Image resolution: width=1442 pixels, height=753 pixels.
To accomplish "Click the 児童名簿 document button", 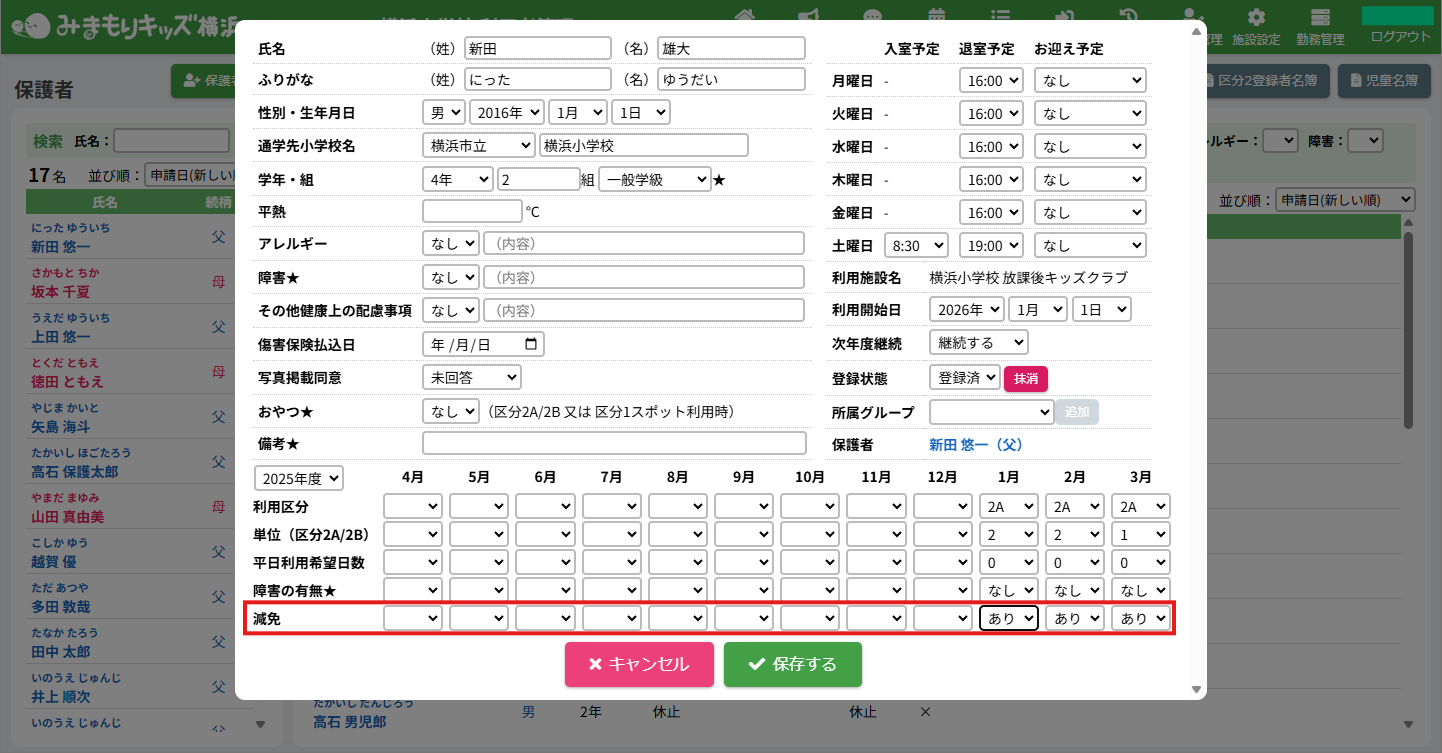I will point(1384,80).
